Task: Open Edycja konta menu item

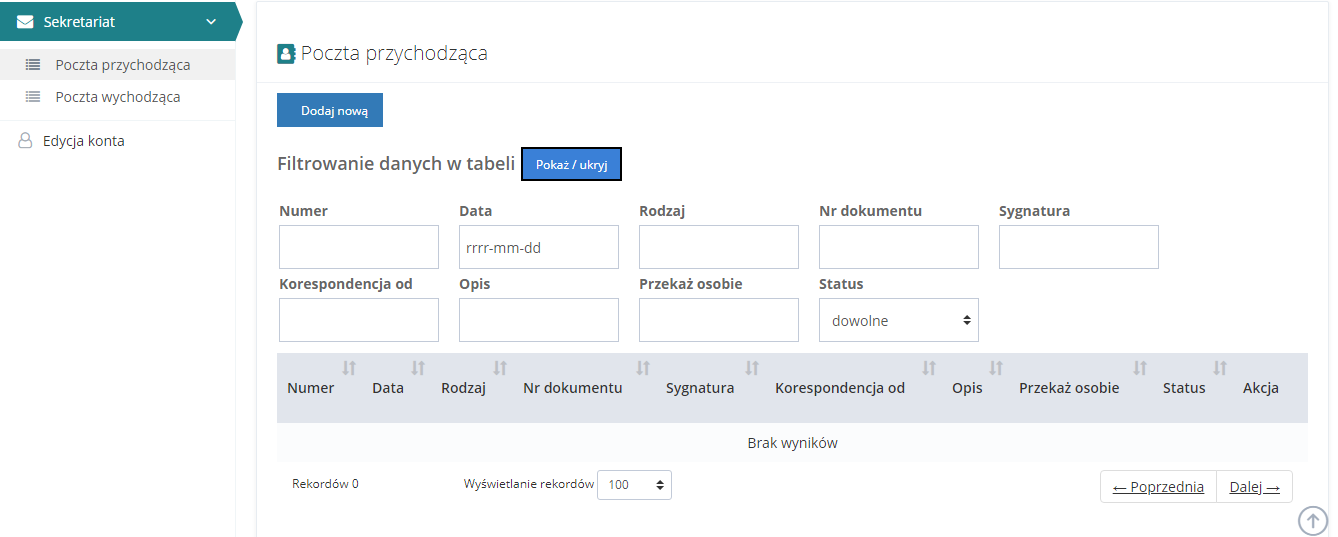Action: point(83,141)
